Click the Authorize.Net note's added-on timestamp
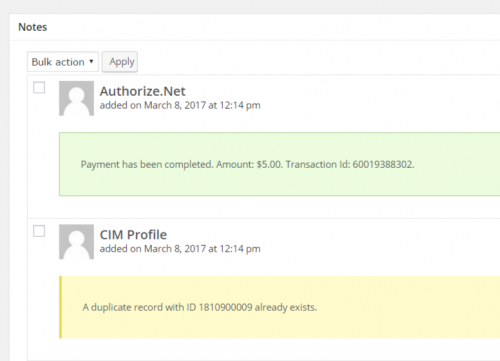Image resolution: width=500 pixels, height=361 pixels. (180, 105)
